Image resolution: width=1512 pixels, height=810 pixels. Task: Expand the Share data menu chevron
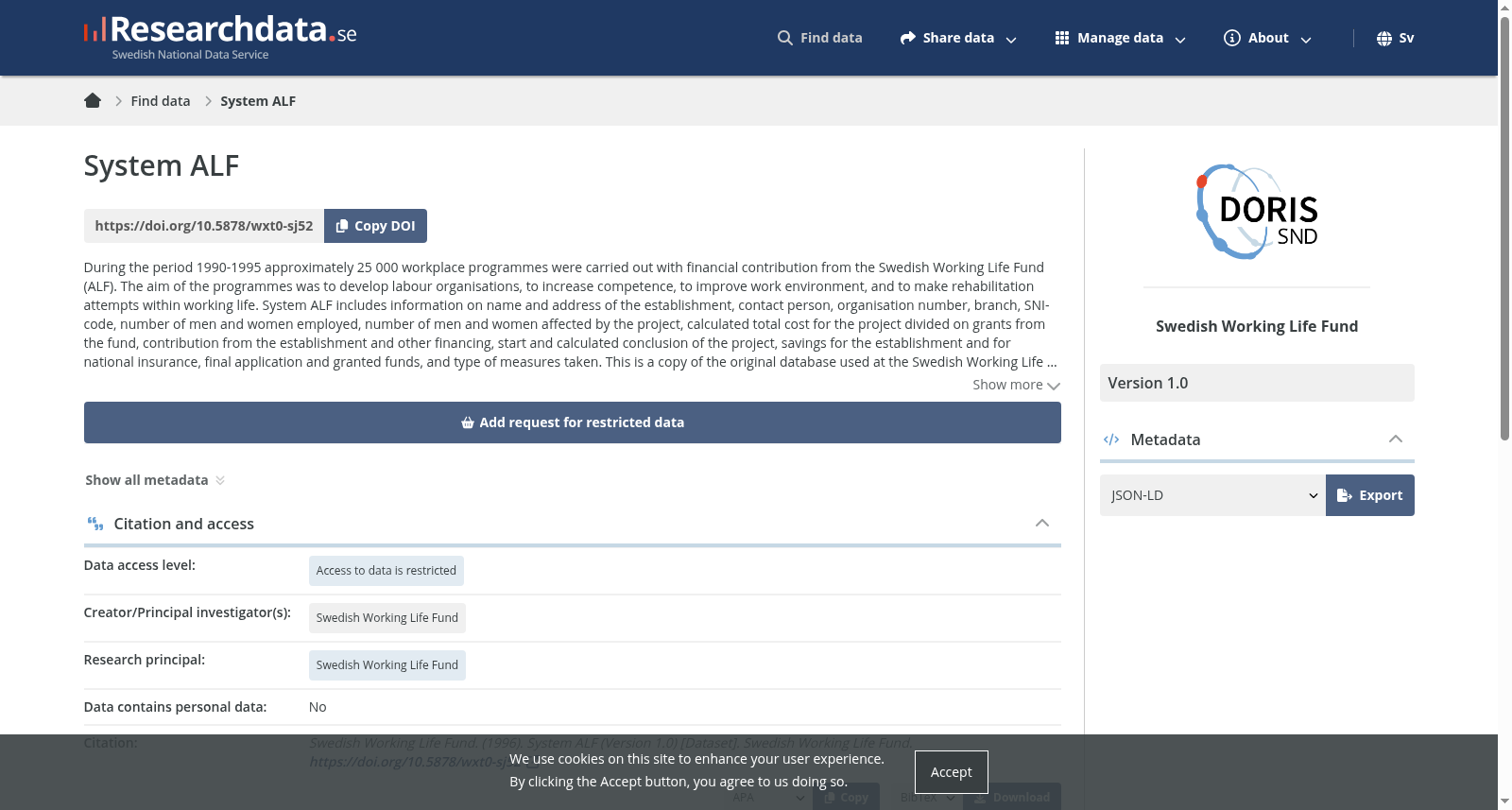[x=1011, y=40]
